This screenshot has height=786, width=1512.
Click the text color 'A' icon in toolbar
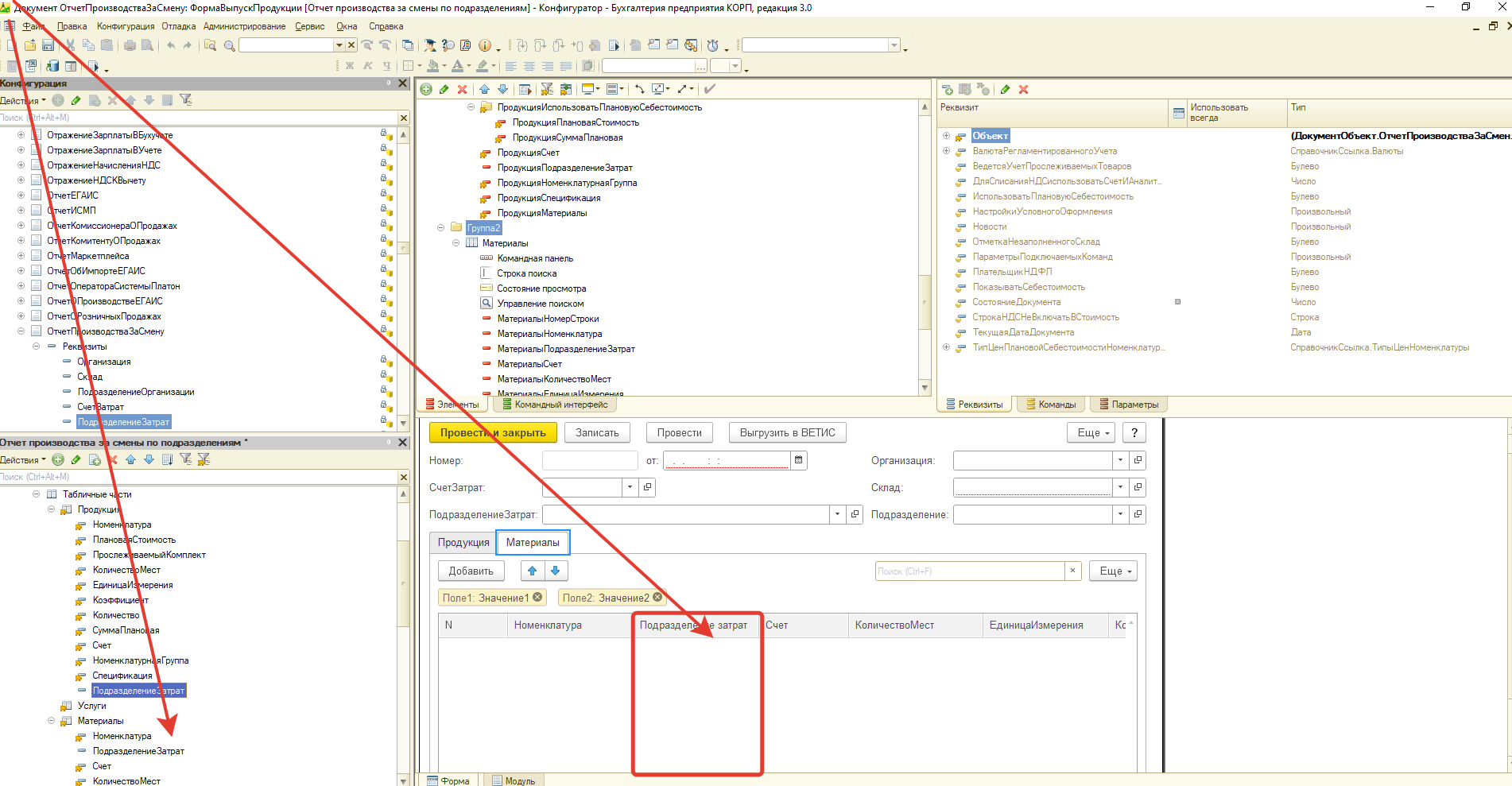coord(458,66)
